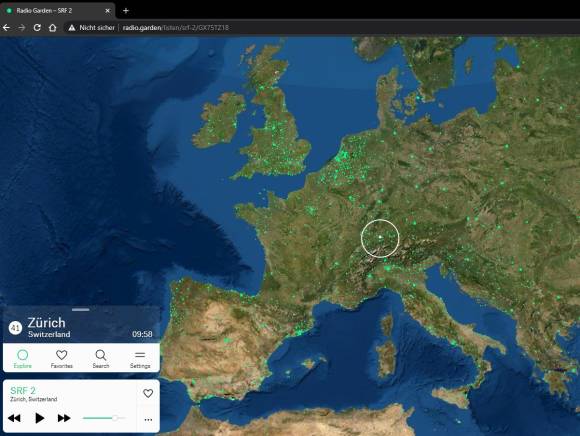The width and height of the screenshot is (580, 436).
Task: Go to browser home page
Action: click(x=53, y=28)
